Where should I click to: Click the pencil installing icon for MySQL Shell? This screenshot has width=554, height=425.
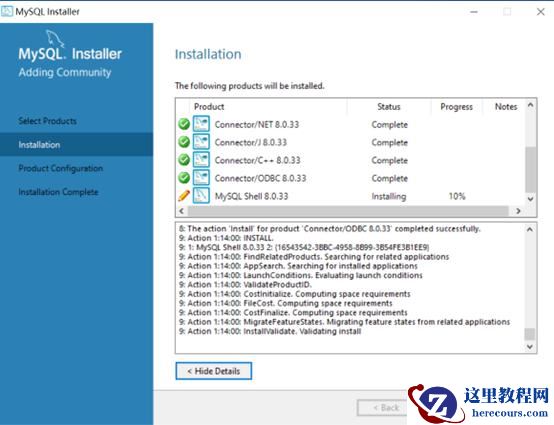click(184, 195)
